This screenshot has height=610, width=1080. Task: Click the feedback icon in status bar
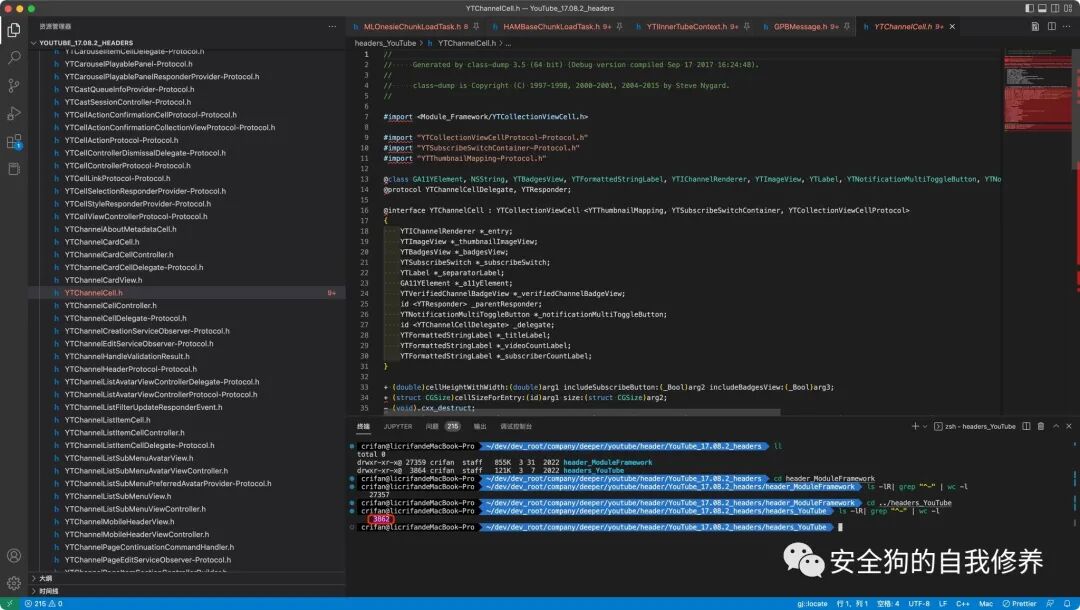[x=1050, y=604]
